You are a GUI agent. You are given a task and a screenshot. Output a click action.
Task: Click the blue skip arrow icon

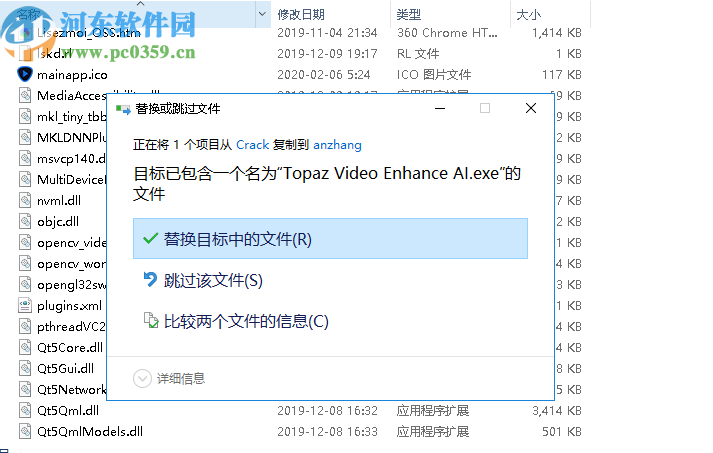[150, 280]
